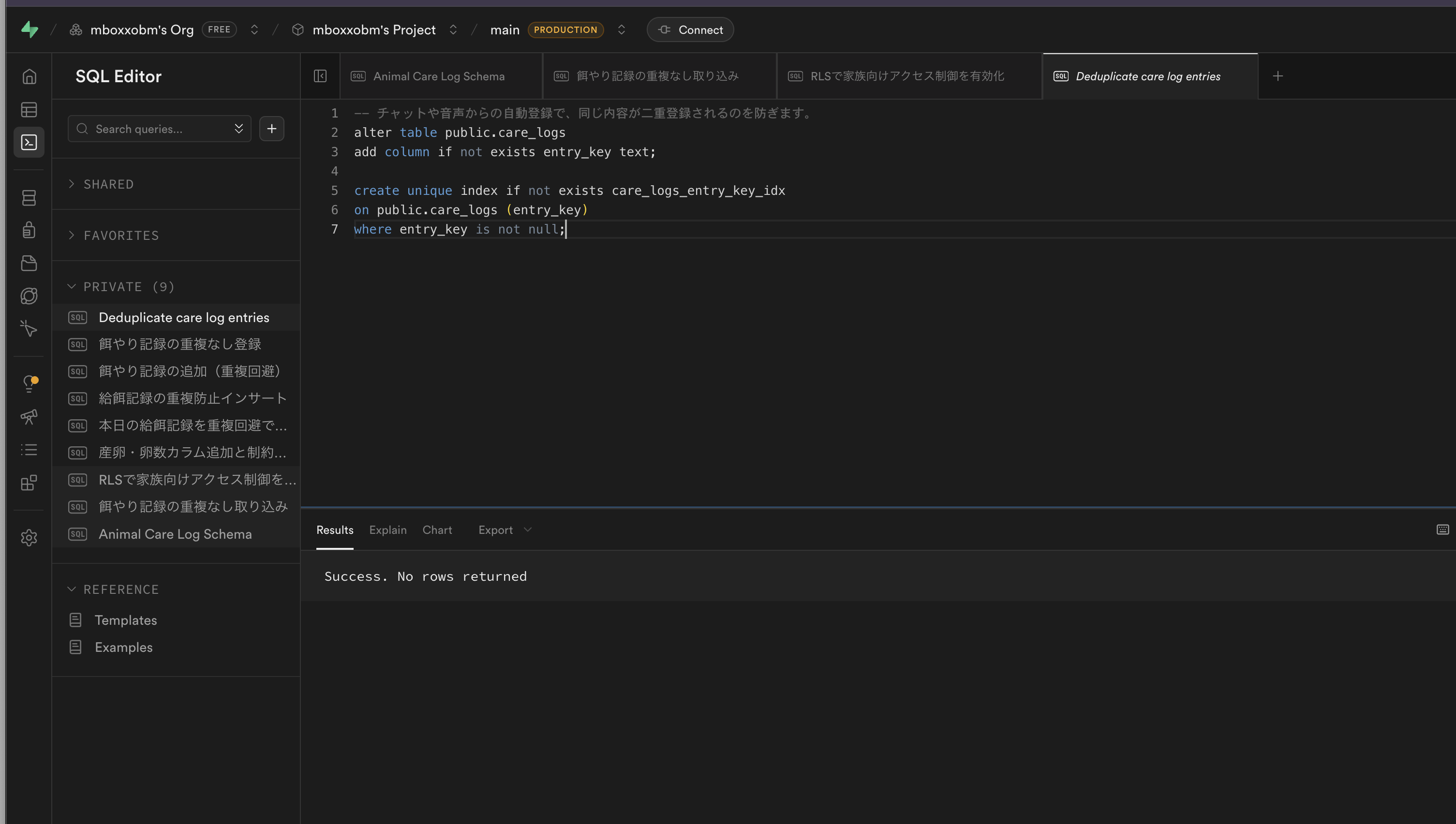Open RLSで家族向けアクセス制御を… query in list
The width and height of the screenshot is (1456, 824).
[176, 480]
